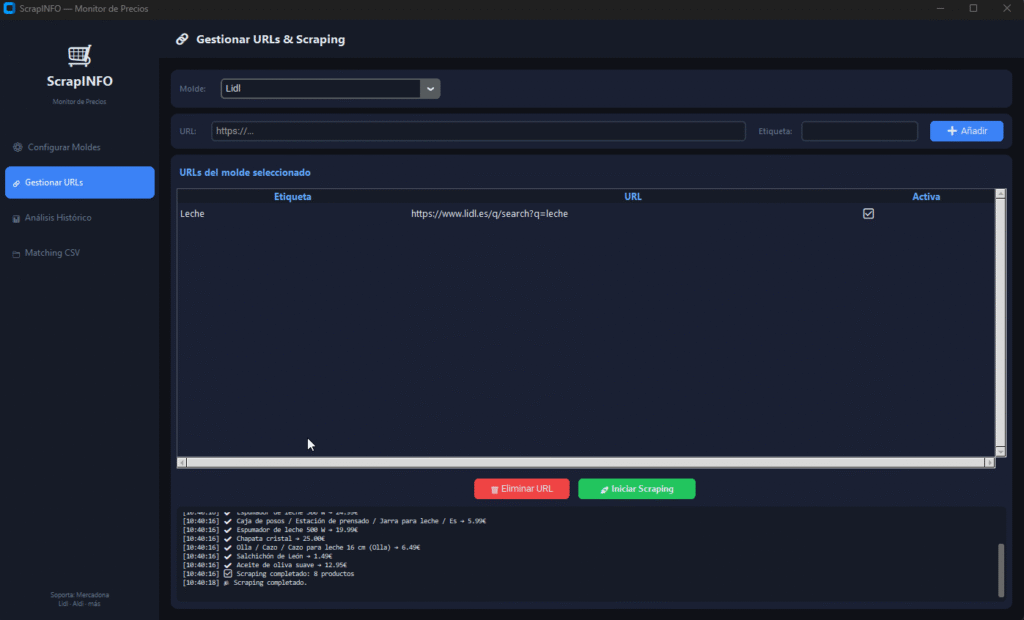Click the Matching CSV sidebar icon
The height and width of the screenshot is (620, 1024).
[x=16, y=254]
